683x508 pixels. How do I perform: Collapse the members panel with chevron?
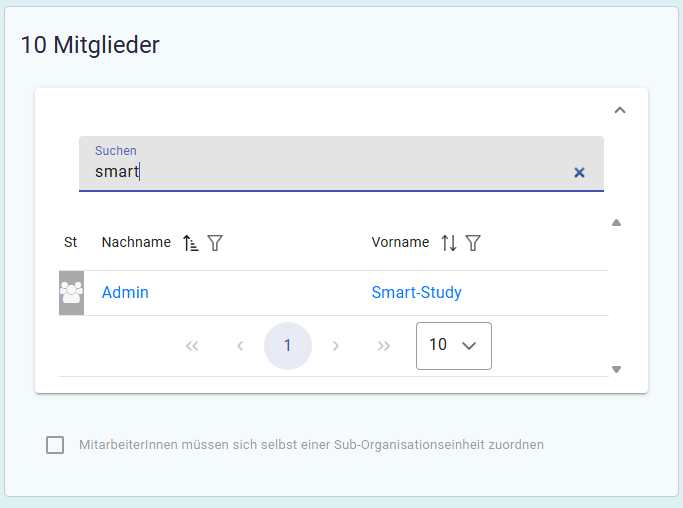(x=619, y=110)
